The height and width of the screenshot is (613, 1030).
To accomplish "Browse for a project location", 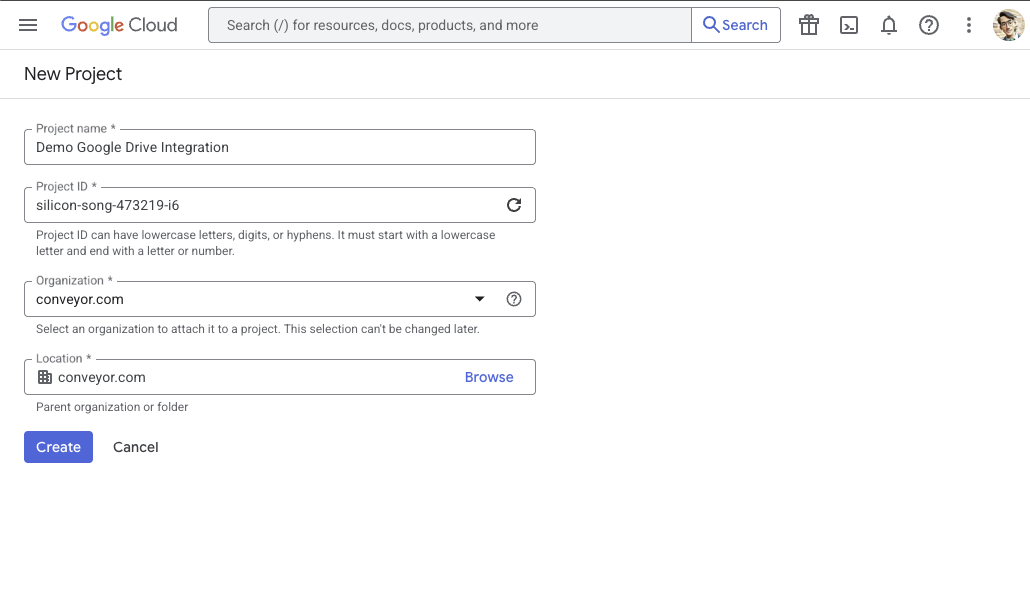I will [489, 377].
